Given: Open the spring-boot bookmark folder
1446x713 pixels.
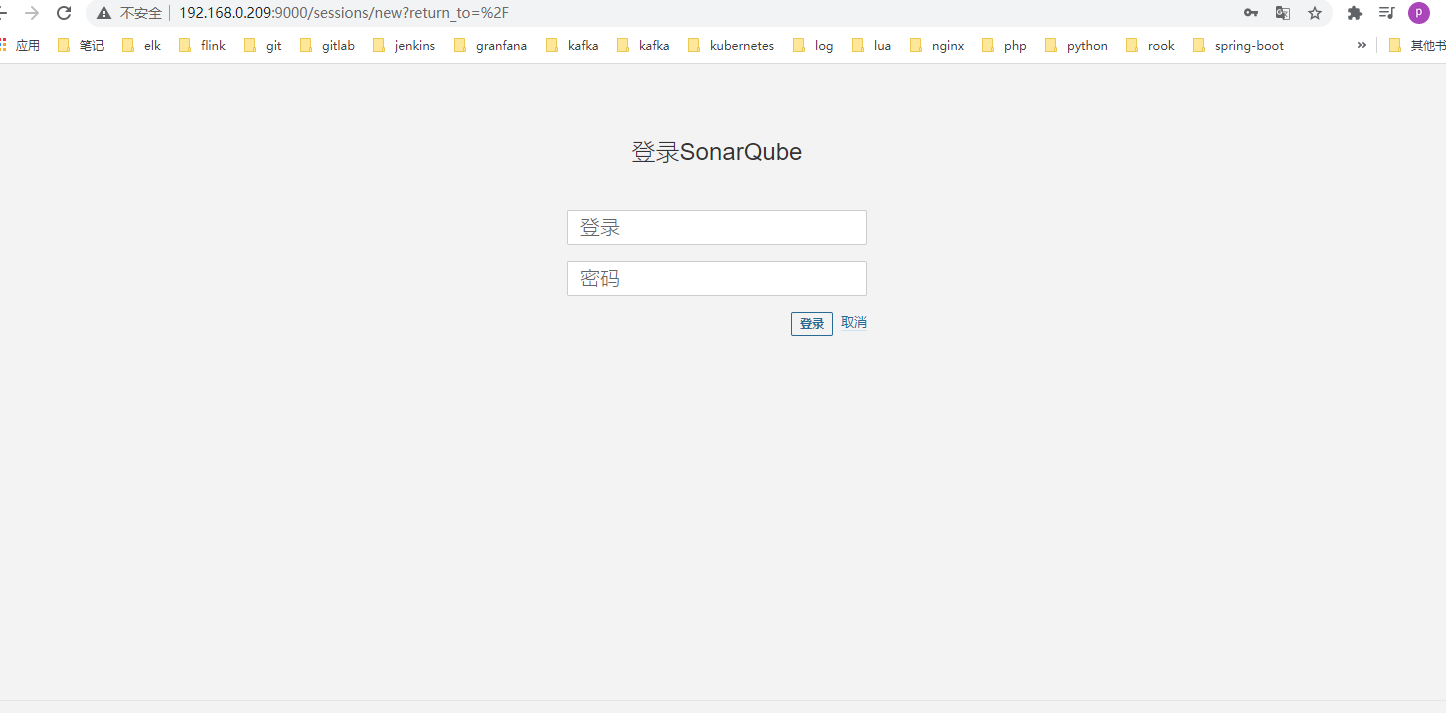Looking at the screenshot, I should [x=1238, y=45].
